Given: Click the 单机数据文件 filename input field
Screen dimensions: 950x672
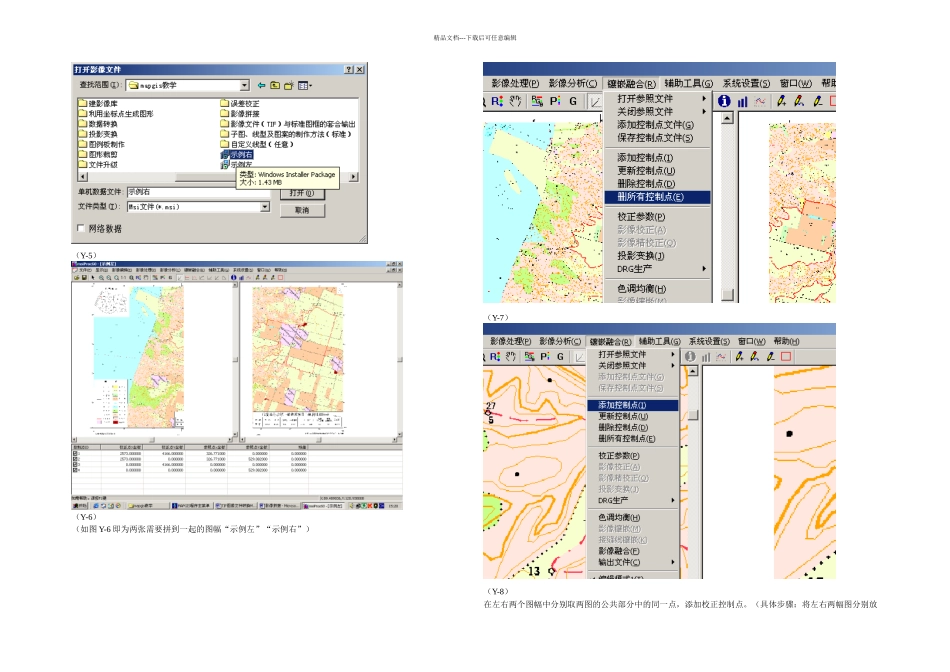Looking at the screenshot, I should pyautogui.click(x=198, y=192).
